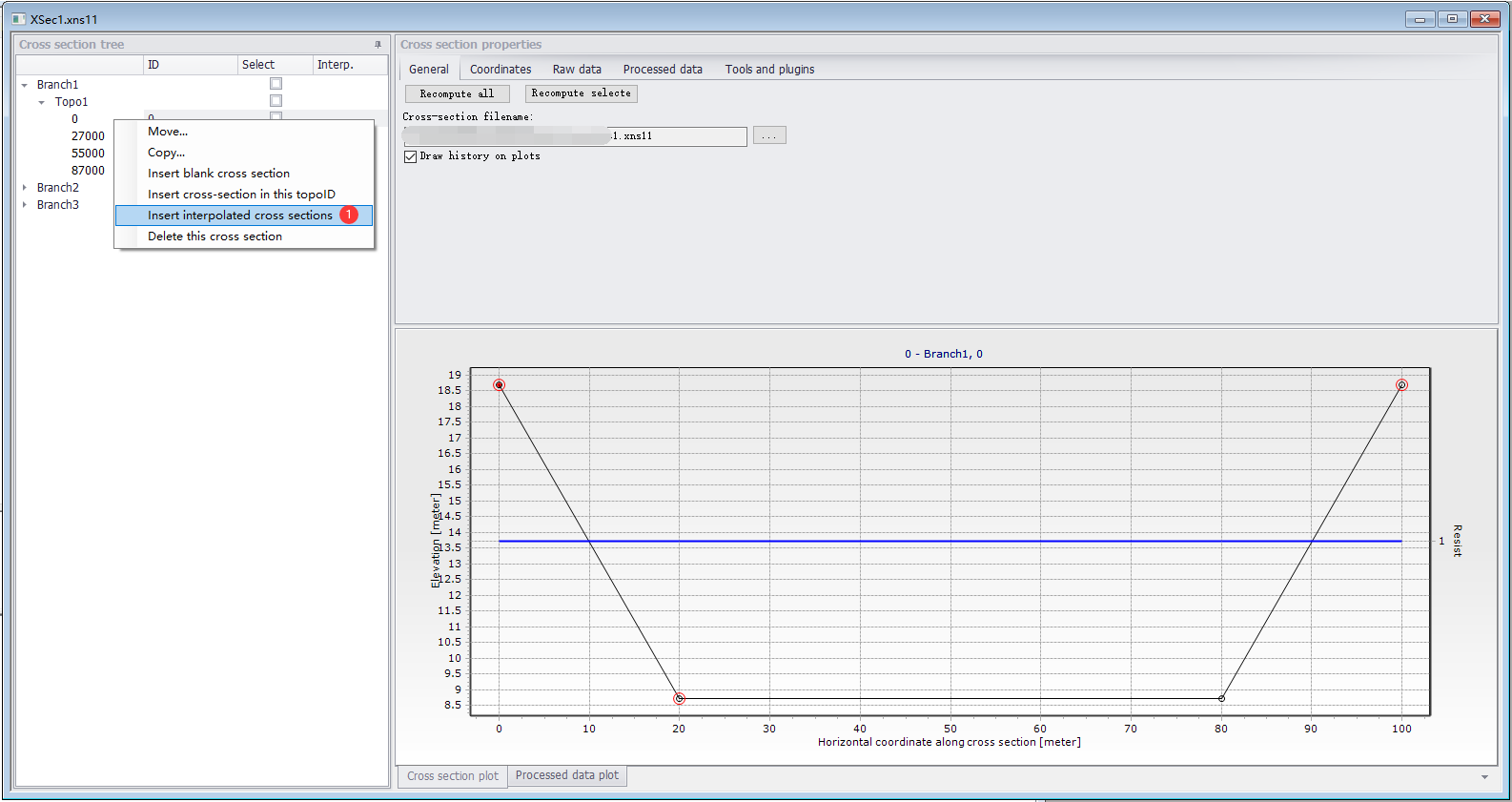Choose Move... from context menu
The height and width of the screenshot is (802, 1512).
[244, 132]
